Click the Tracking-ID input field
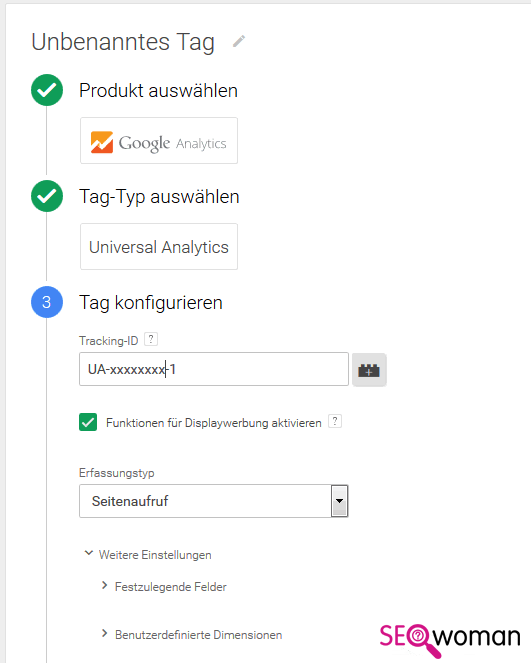 point(214,369)
